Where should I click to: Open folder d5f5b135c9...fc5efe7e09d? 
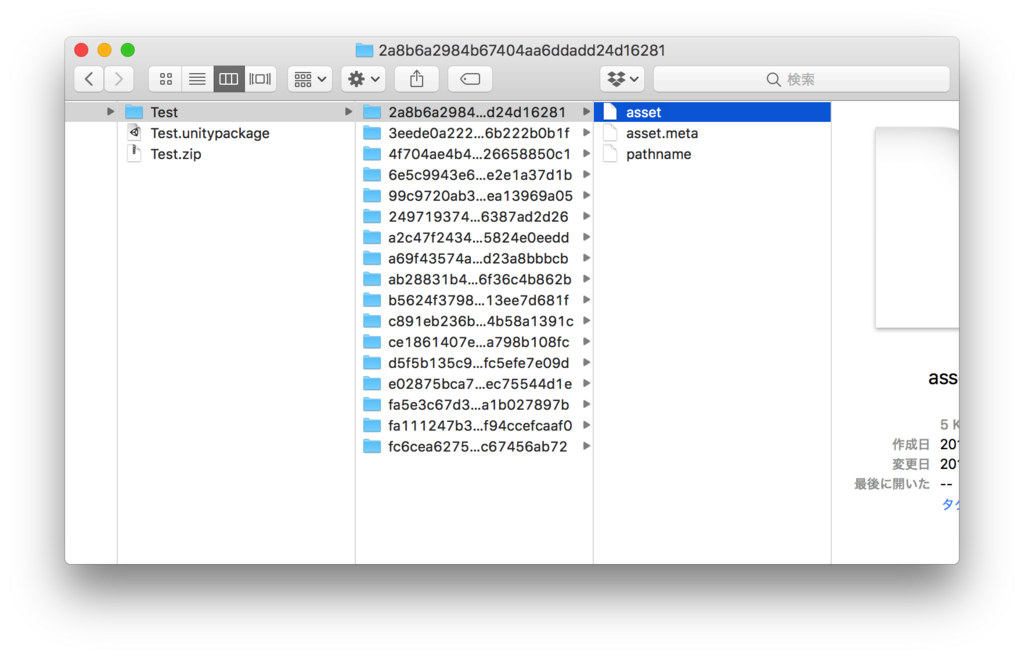coord(475,363)
